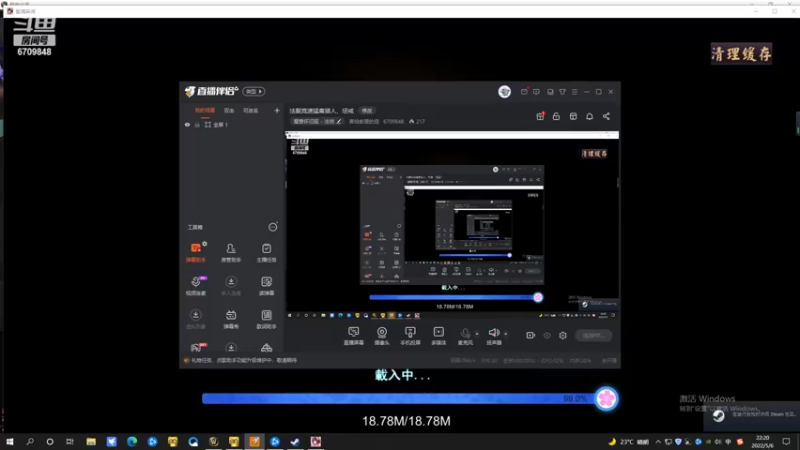Open the 虚拟形象 virtual avatar tool

(196, 319)
